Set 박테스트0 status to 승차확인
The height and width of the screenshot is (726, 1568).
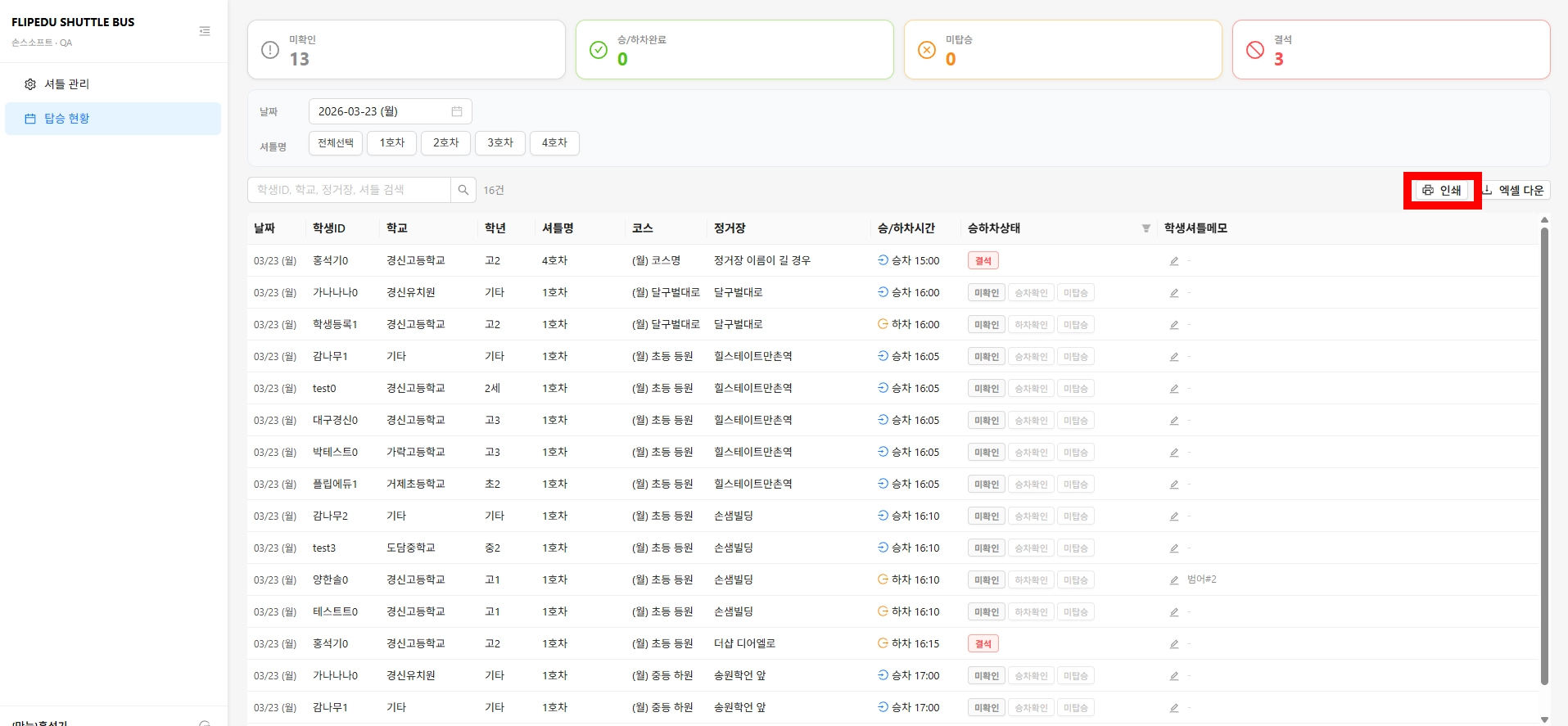coord(1031,453)
